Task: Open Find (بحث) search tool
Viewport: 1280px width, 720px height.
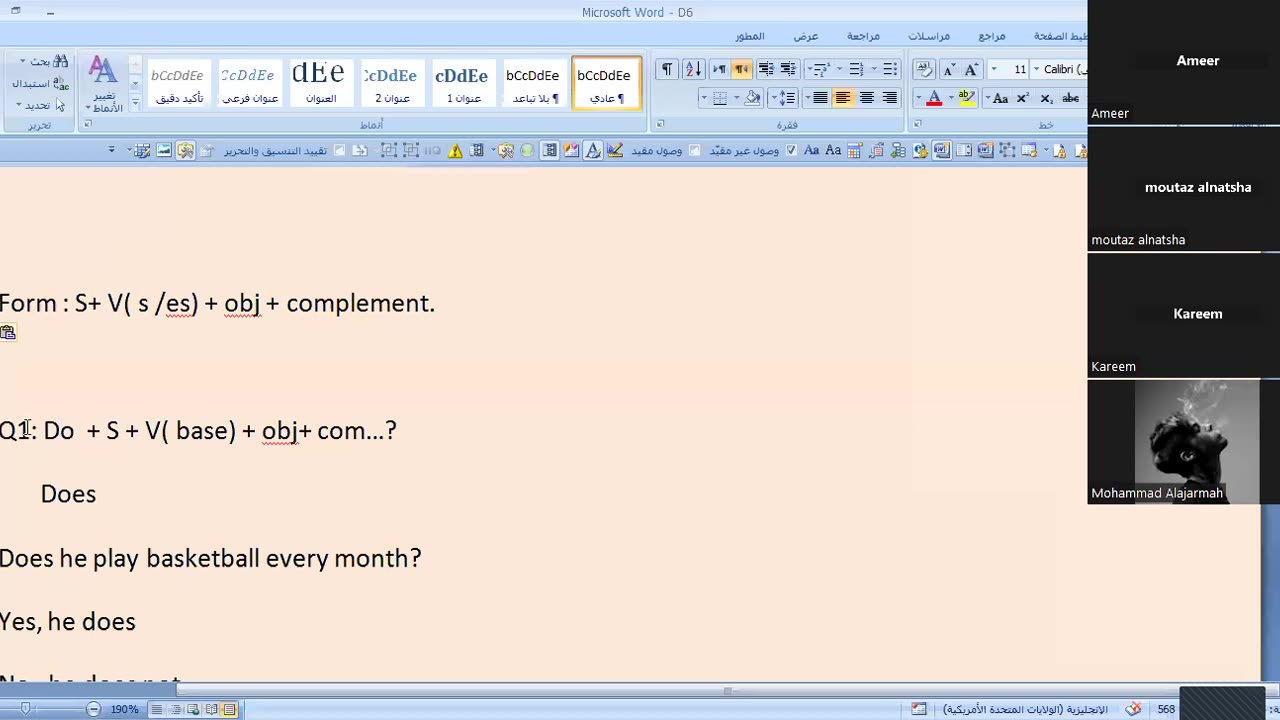Action: (44, 62)
